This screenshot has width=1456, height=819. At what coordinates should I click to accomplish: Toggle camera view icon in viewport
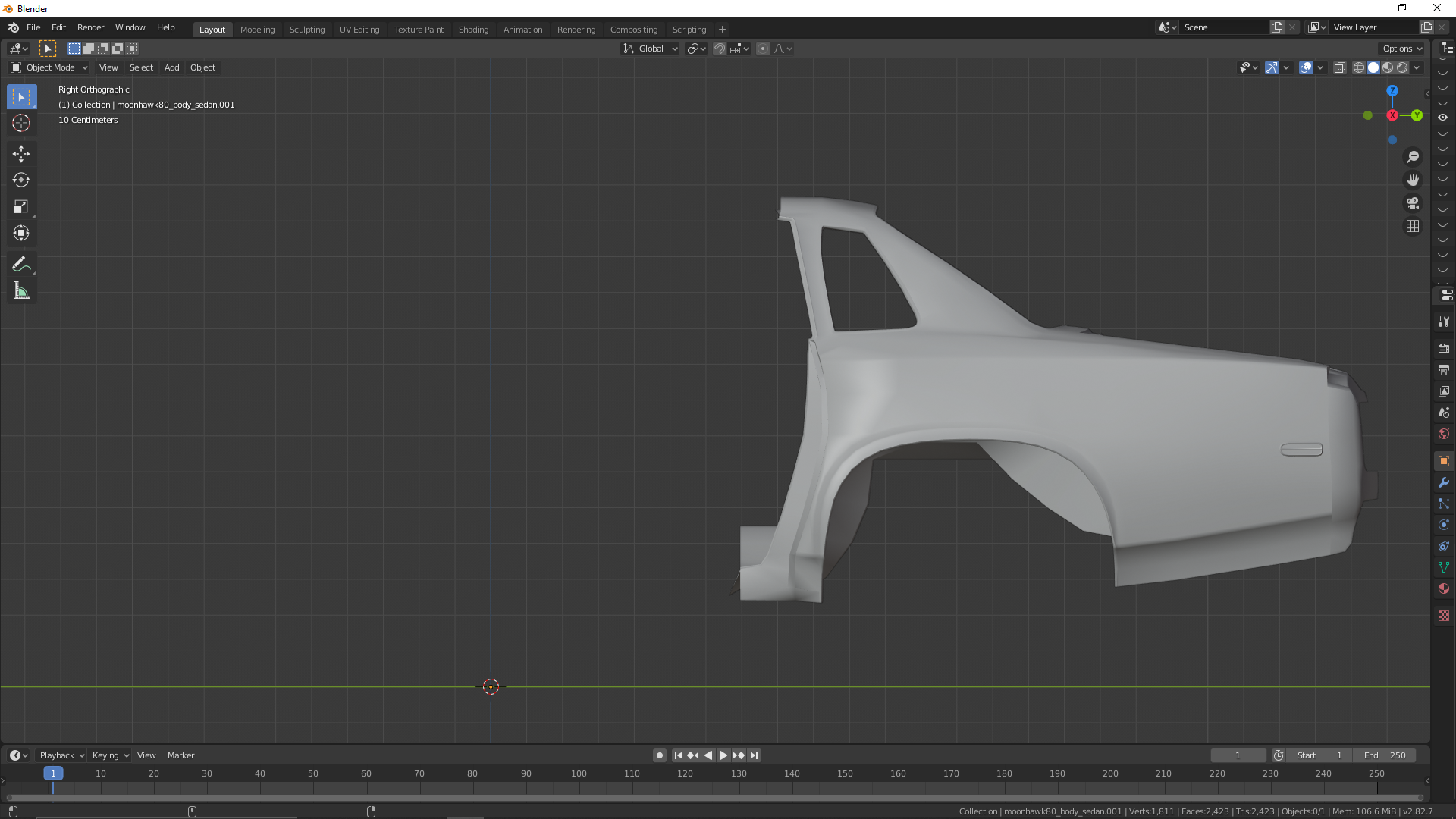1412,203
